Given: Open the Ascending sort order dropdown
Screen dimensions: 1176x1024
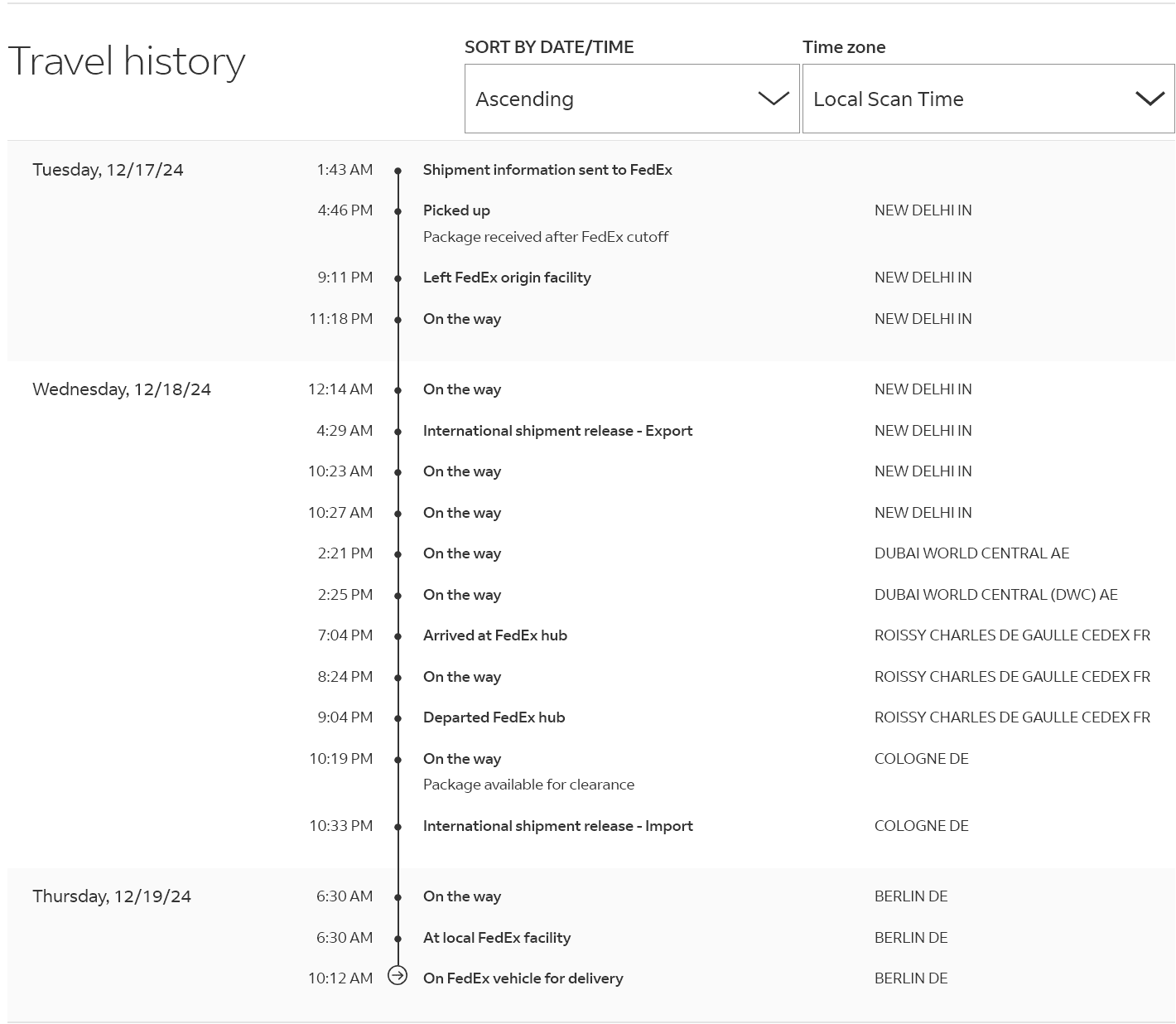Looking at the screenshot, I should coord(631,99).
